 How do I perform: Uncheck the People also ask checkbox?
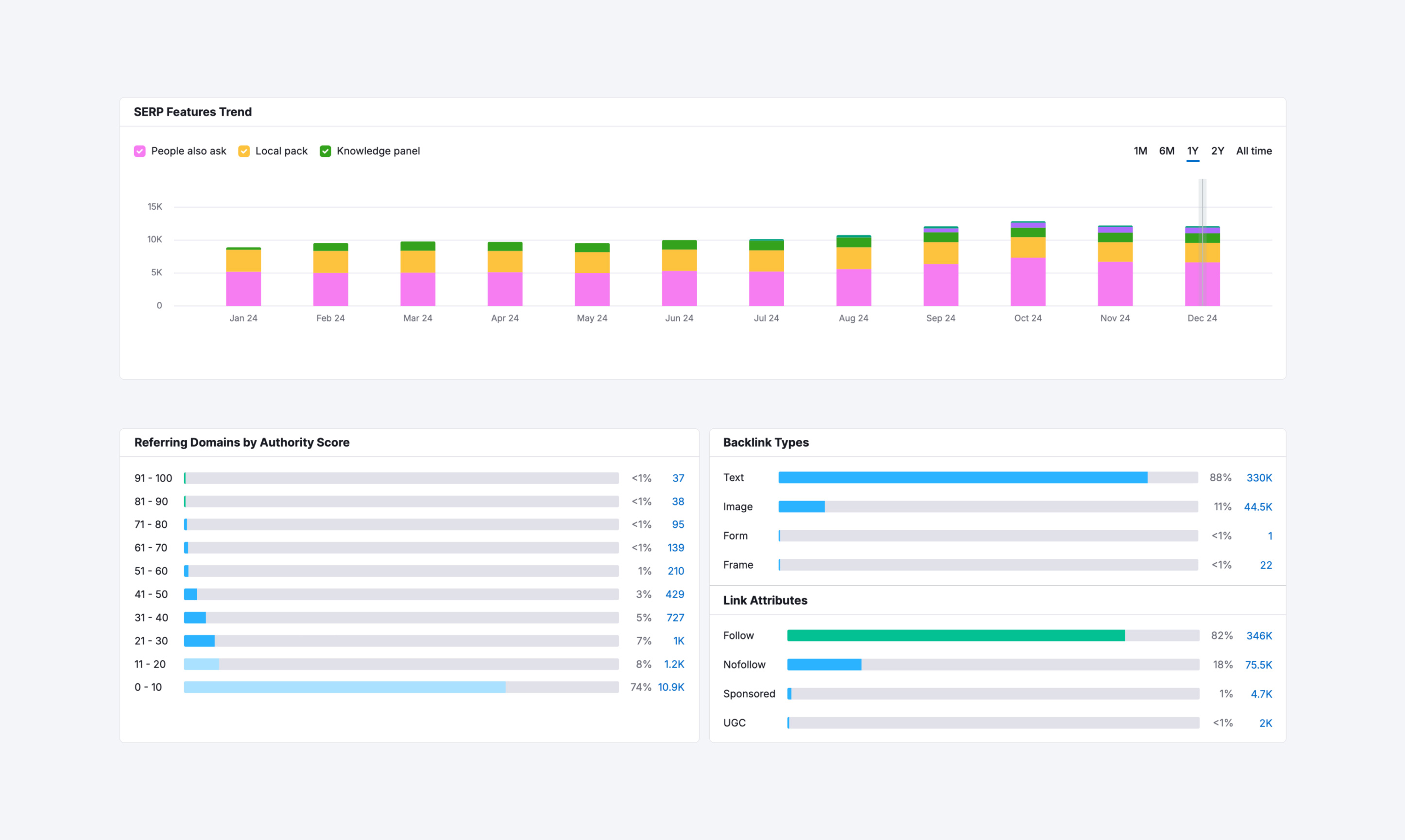click(x=140, y=151)
